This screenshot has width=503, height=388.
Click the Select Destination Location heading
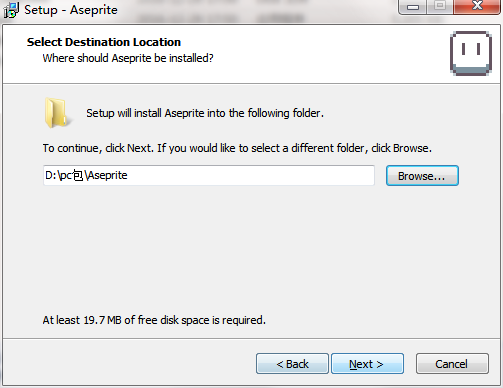point(104,42)
